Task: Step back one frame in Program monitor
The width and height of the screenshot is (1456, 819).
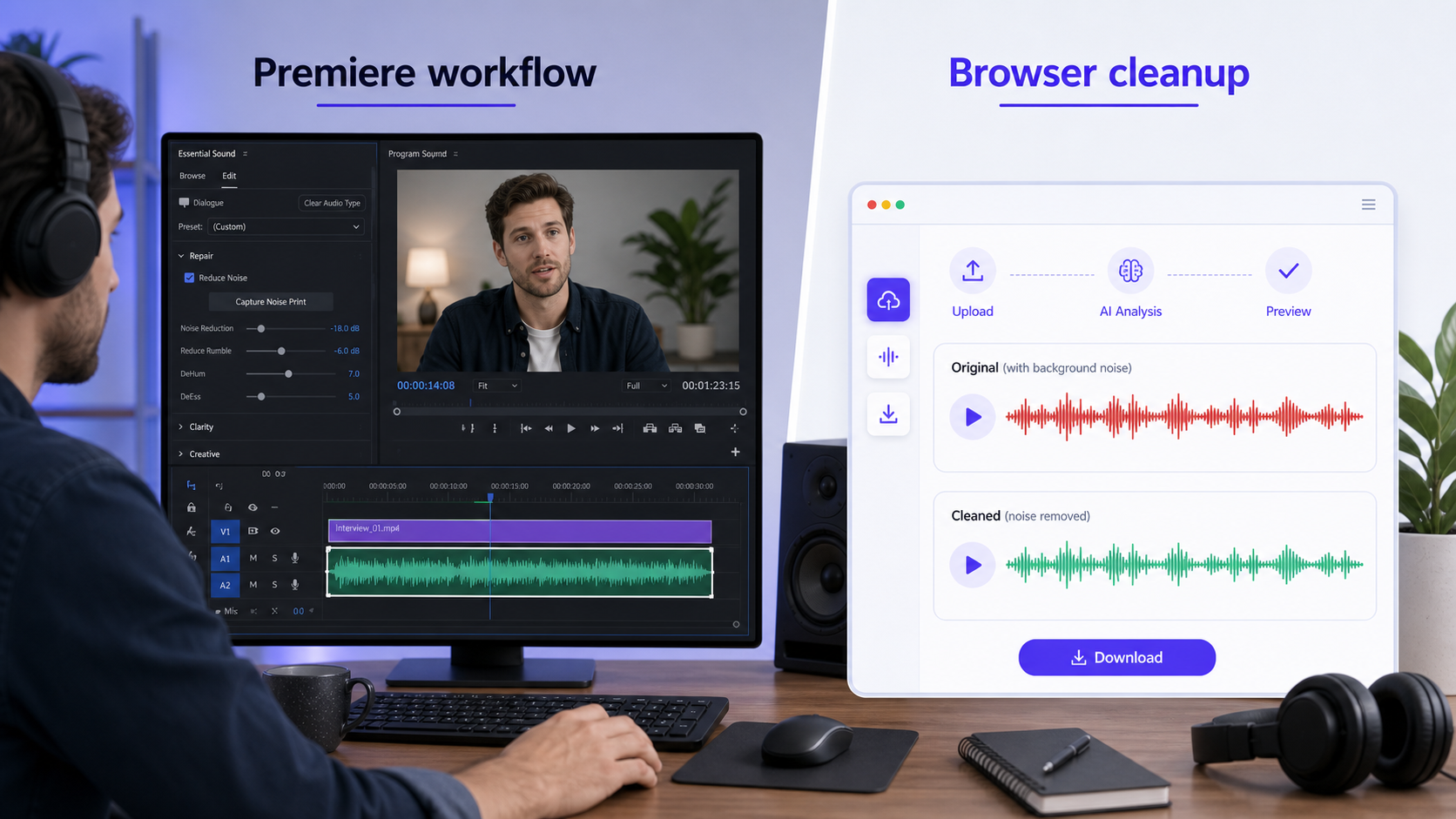Action: point(549,428)
